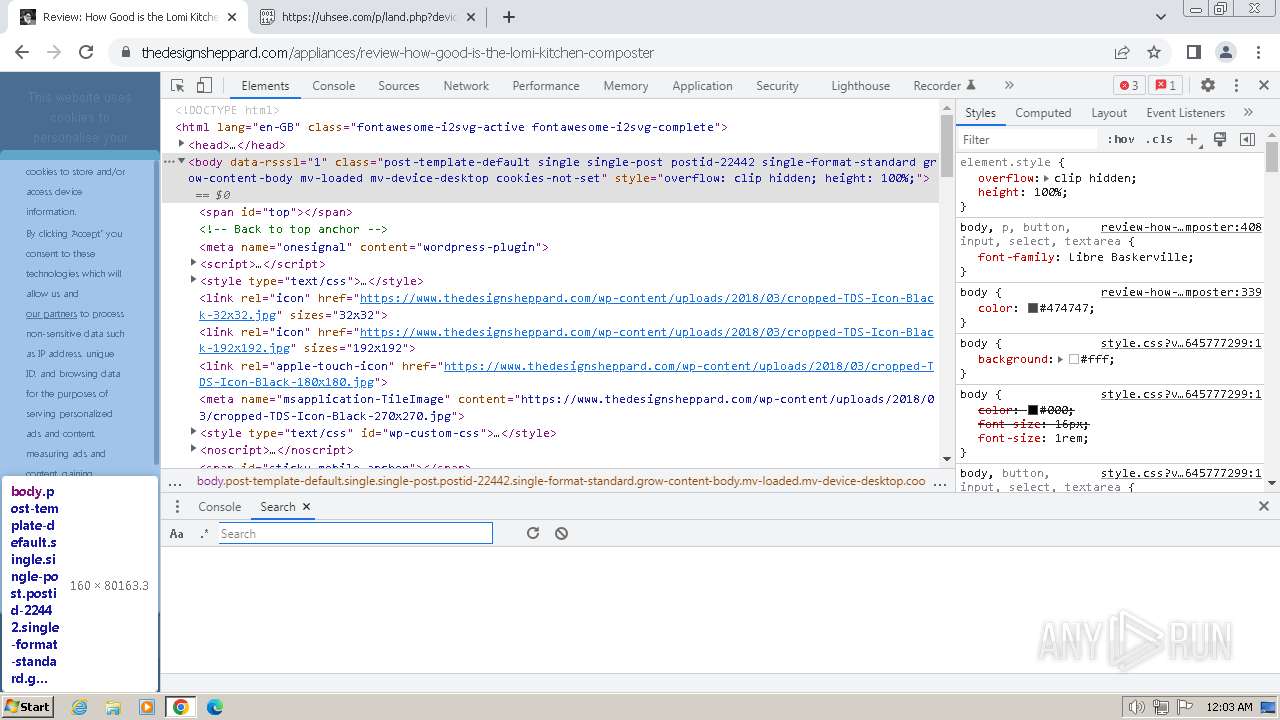Image resolution: width=1280 pixels, height=720 pixels.
Task: Show more DevTools panels chevron
Action: (1009, 86)
